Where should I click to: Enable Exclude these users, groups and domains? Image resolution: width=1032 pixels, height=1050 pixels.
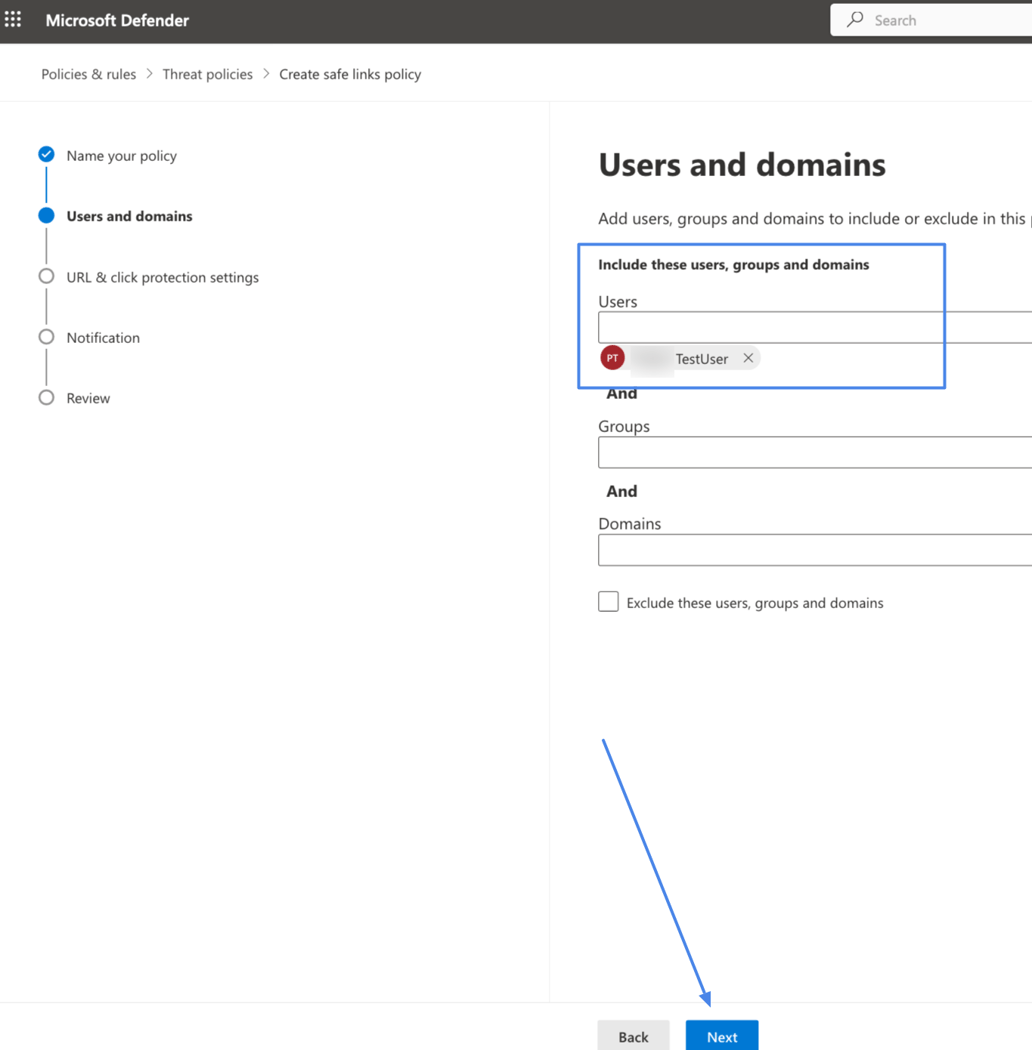click(608, 601)
